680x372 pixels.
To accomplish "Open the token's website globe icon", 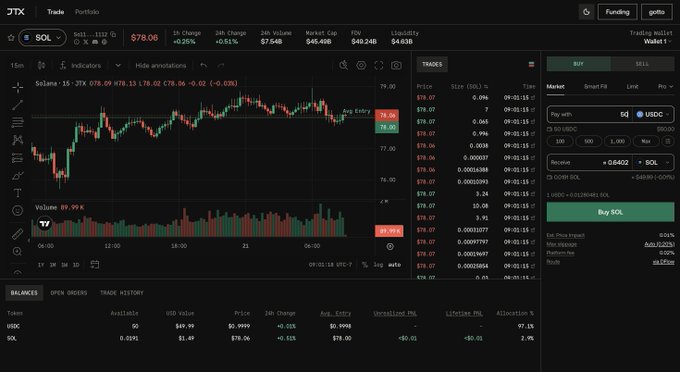I will pyautogui.click(x=104, y=42).
